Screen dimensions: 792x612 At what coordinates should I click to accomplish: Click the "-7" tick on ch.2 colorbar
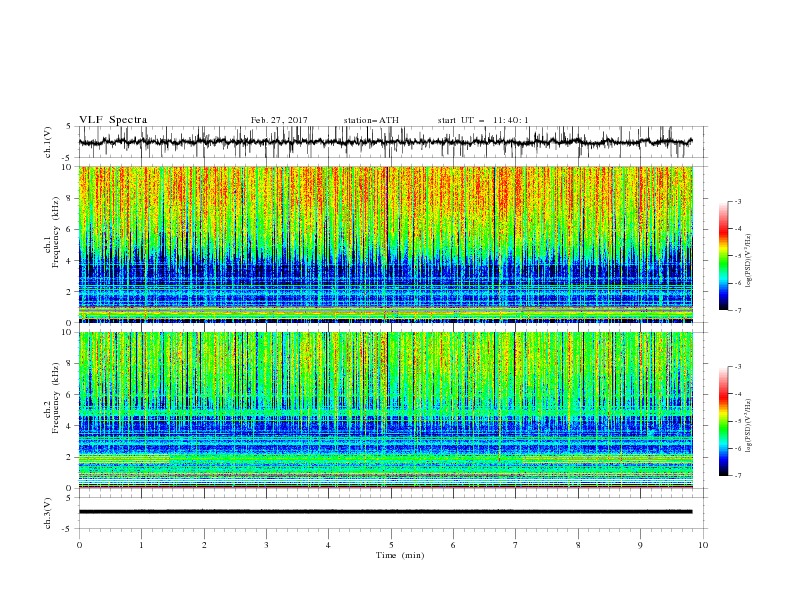point(738,476)
